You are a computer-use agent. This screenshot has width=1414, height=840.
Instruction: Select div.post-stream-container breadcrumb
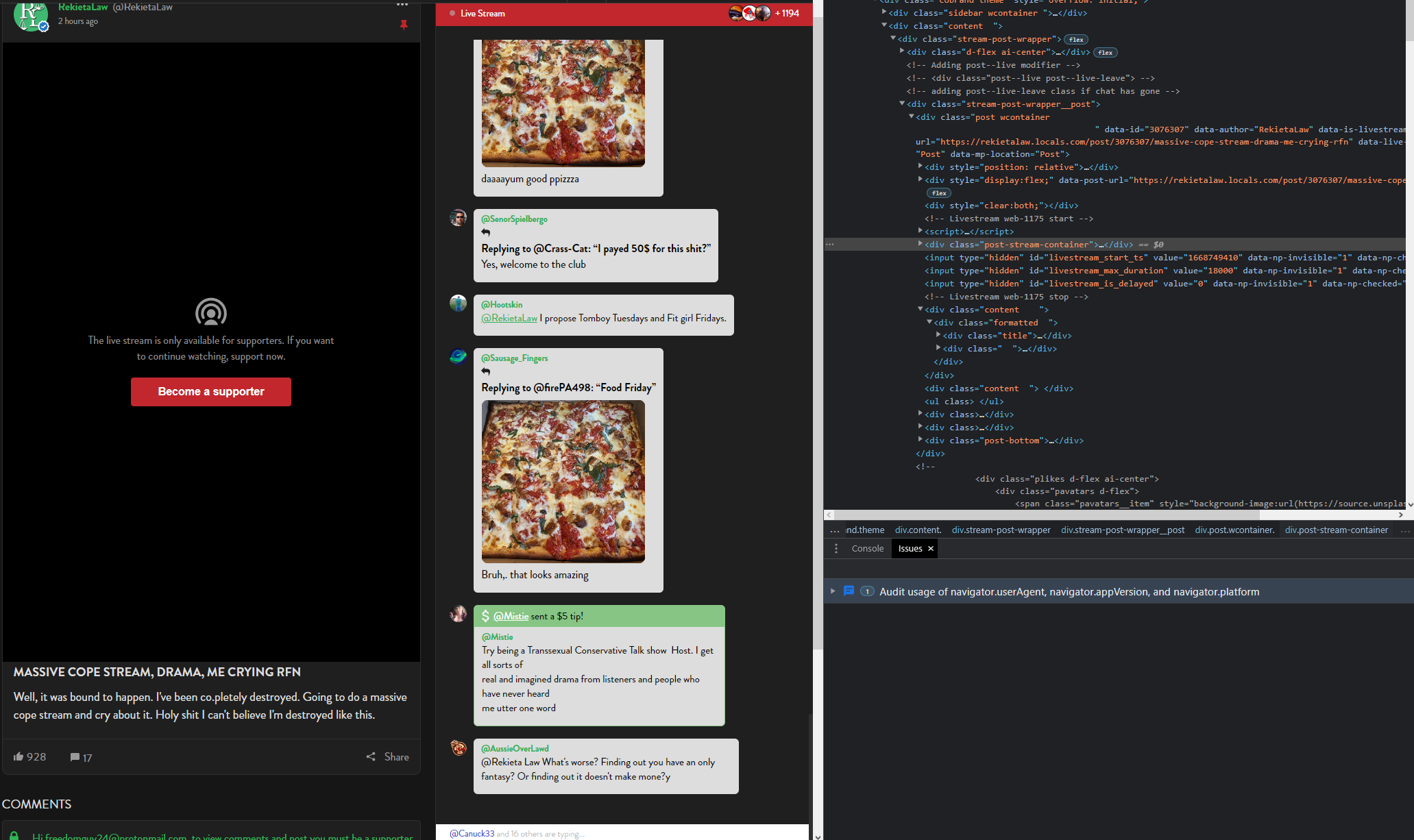pos(1336,530)
